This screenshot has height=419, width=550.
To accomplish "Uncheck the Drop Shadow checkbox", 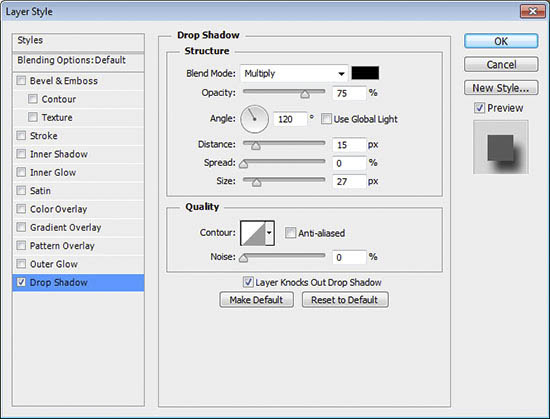I will click(21, 282).
